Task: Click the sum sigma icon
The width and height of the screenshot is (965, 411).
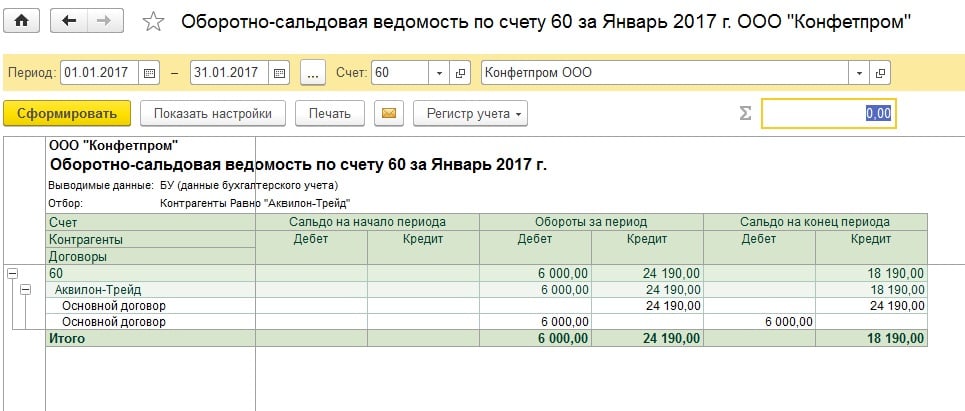Action: (x=745, y=113)
